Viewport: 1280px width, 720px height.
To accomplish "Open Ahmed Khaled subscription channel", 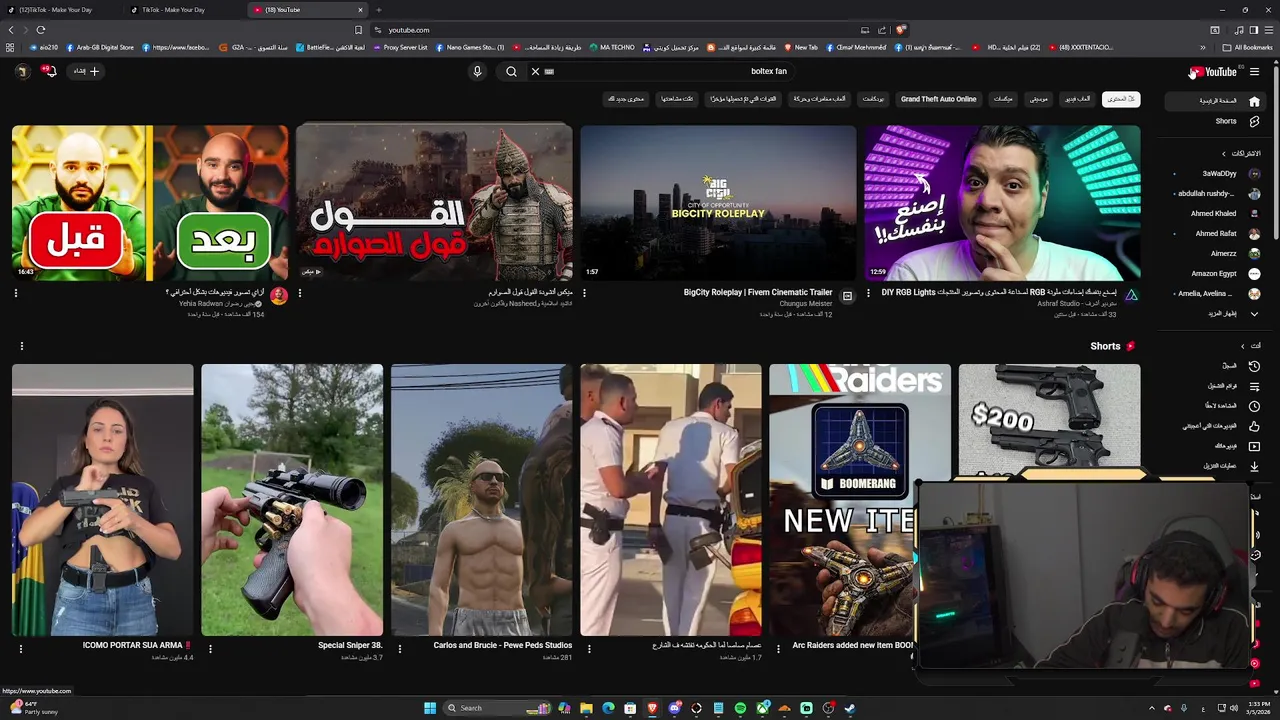I will tap(1217, 214).
